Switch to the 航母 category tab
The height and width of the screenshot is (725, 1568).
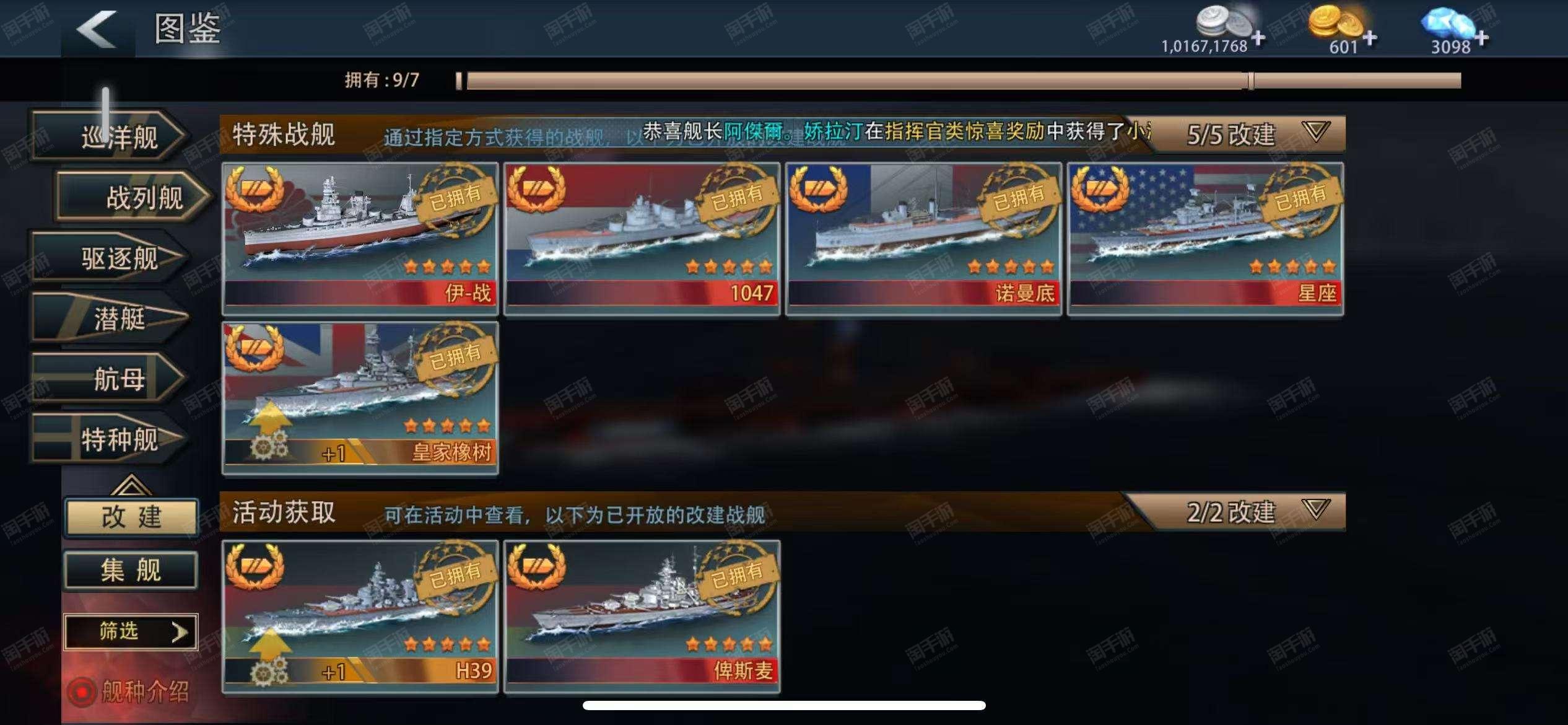109,378
